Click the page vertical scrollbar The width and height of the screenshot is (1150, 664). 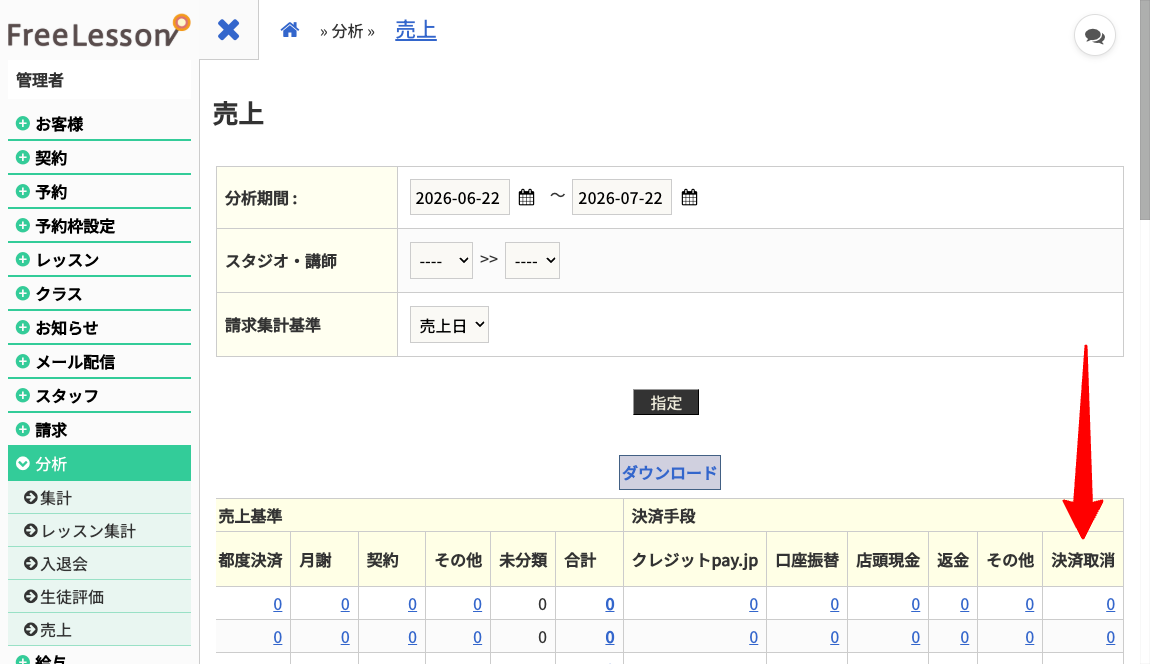point(1145,110)
